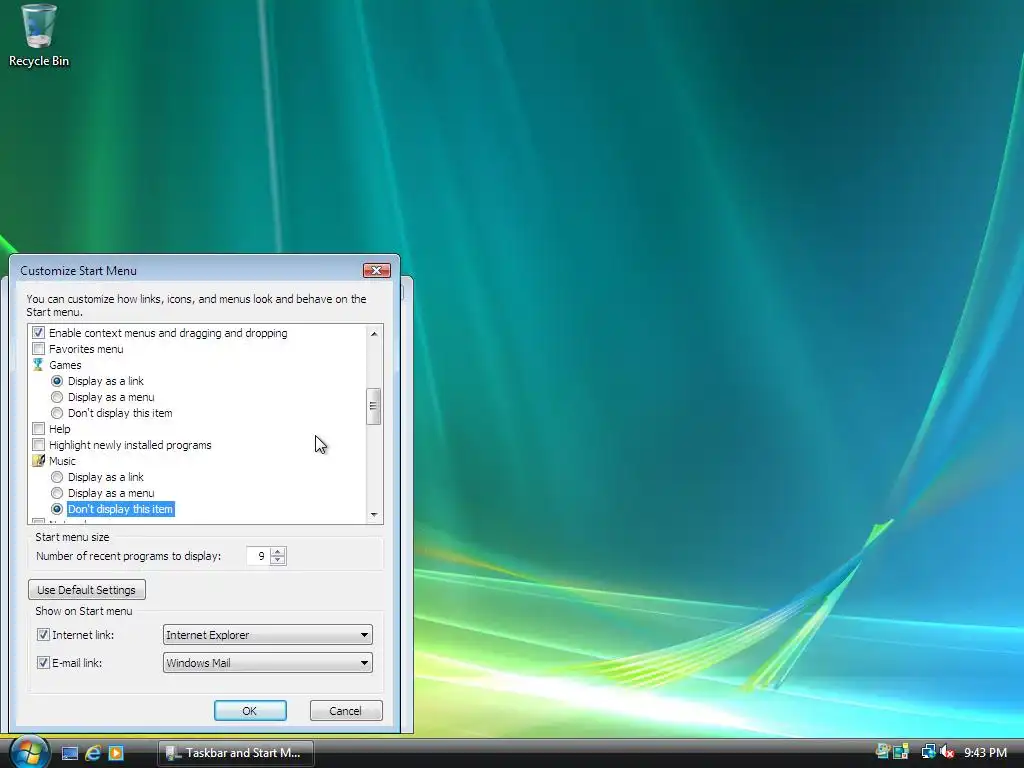The width and height of the screenshot is (1024, 768).
Task: Uncheck Enable context menus and dragging
Action: [x=39, y=332]
